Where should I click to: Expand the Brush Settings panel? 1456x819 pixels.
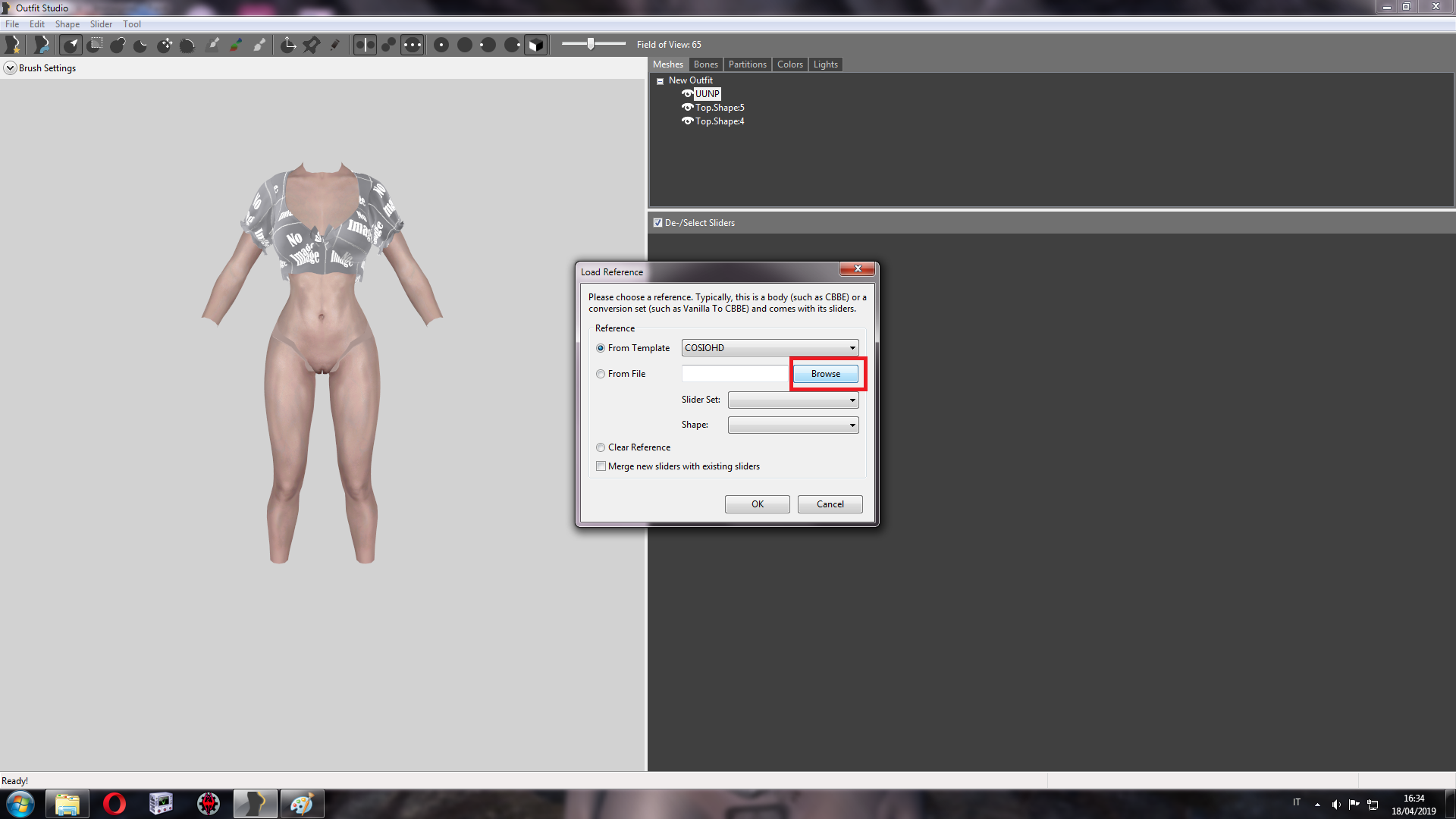click(10, 68)
